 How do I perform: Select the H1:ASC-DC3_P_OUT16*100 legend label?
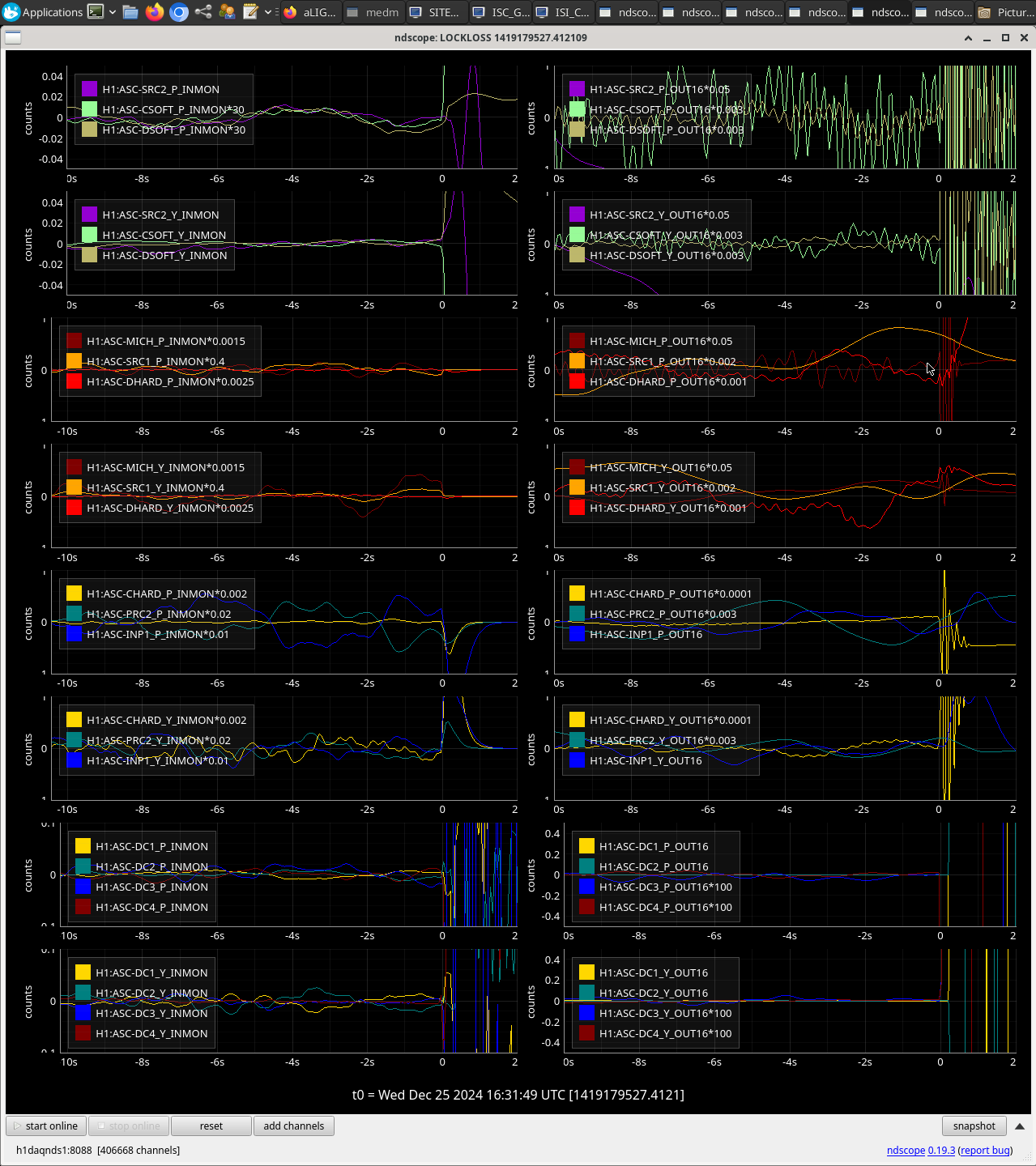click(666, 887)
